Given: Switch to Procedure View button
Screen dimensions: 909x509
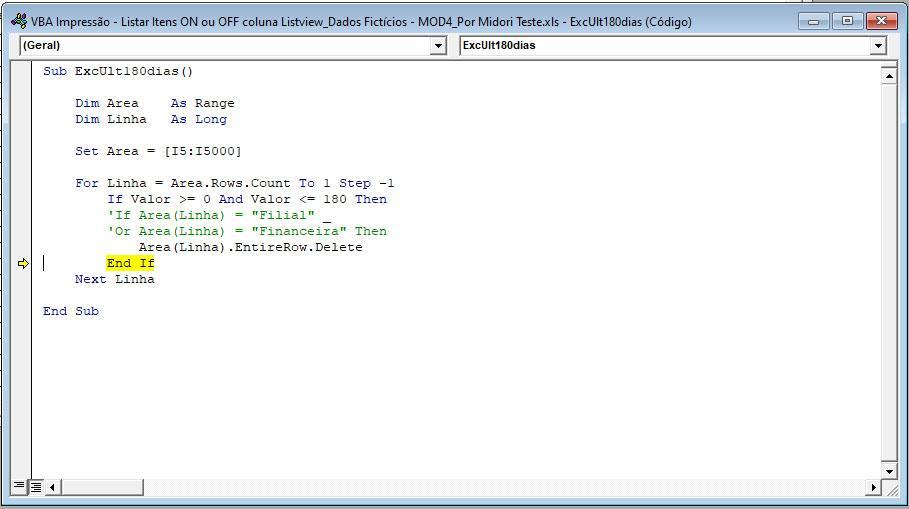Looking at the screenshot, I should 19,486.
